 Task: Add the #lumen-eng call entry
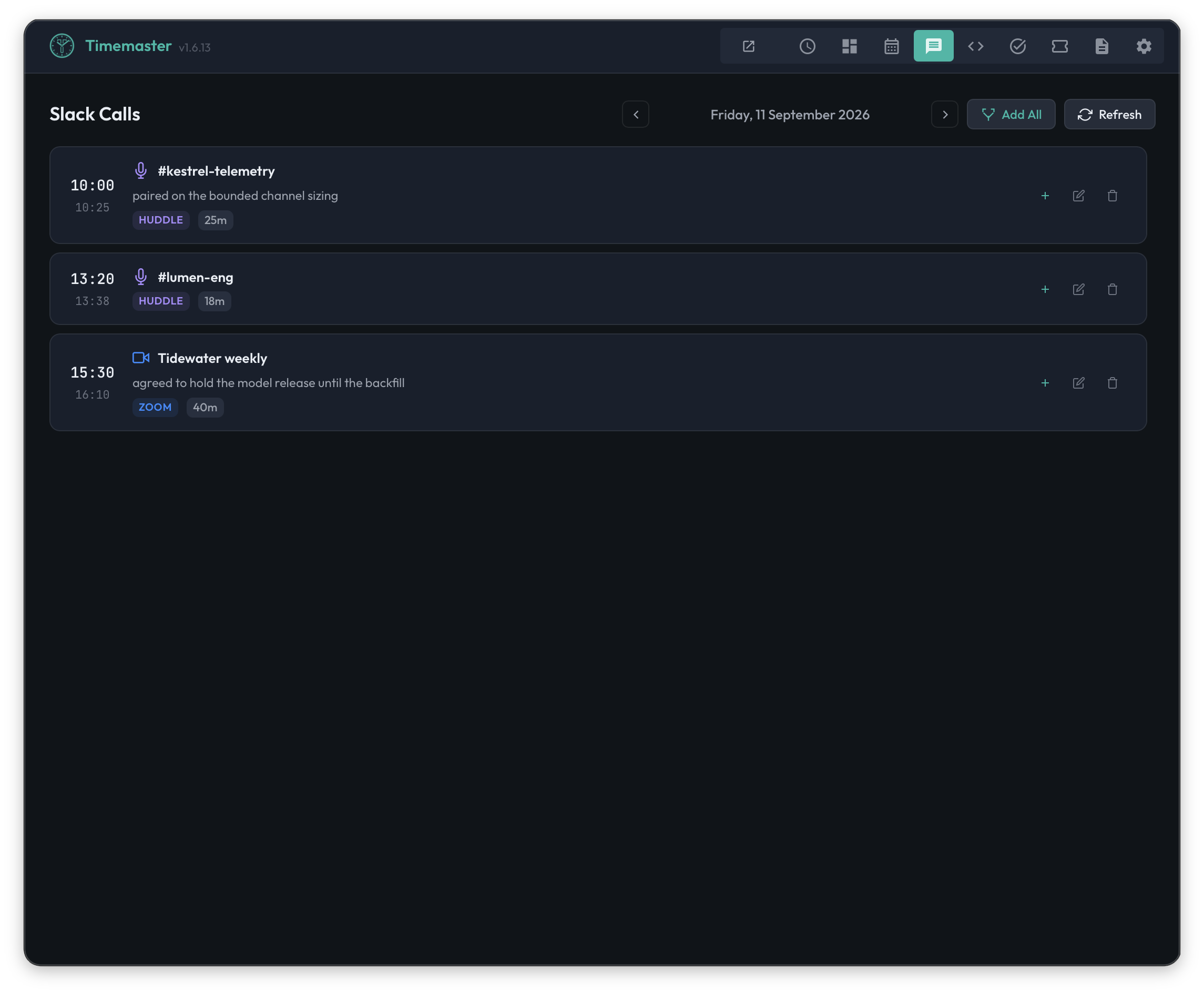tap(1045, 290)
